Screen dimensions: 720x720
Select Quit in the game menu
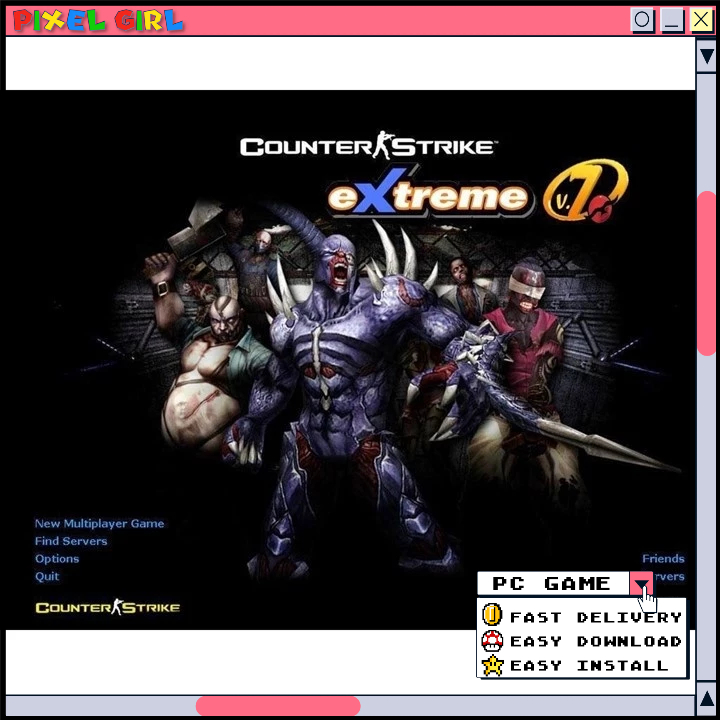[47, 576]
